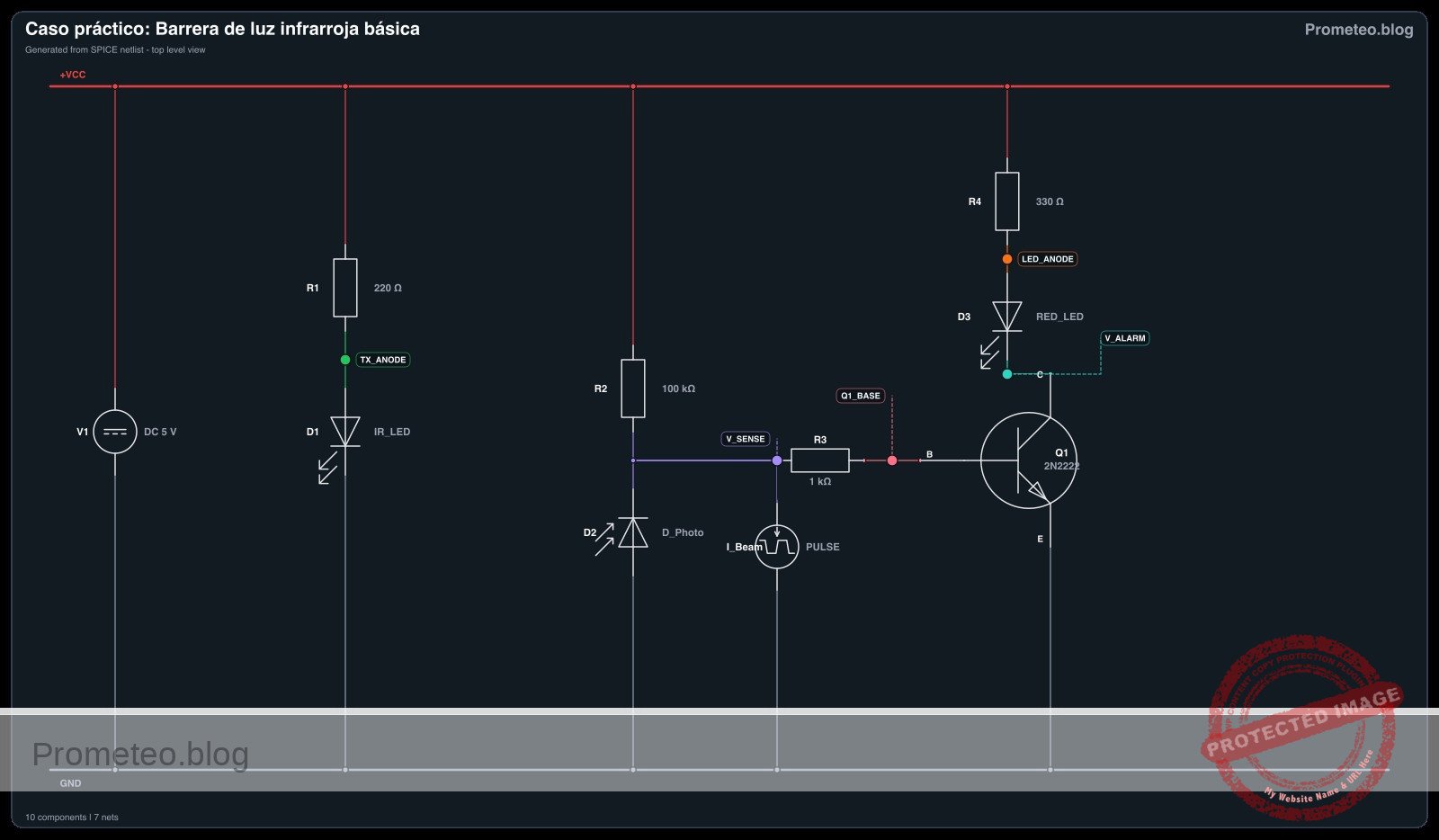Click the D1 IR LED diode symbol

345,432
